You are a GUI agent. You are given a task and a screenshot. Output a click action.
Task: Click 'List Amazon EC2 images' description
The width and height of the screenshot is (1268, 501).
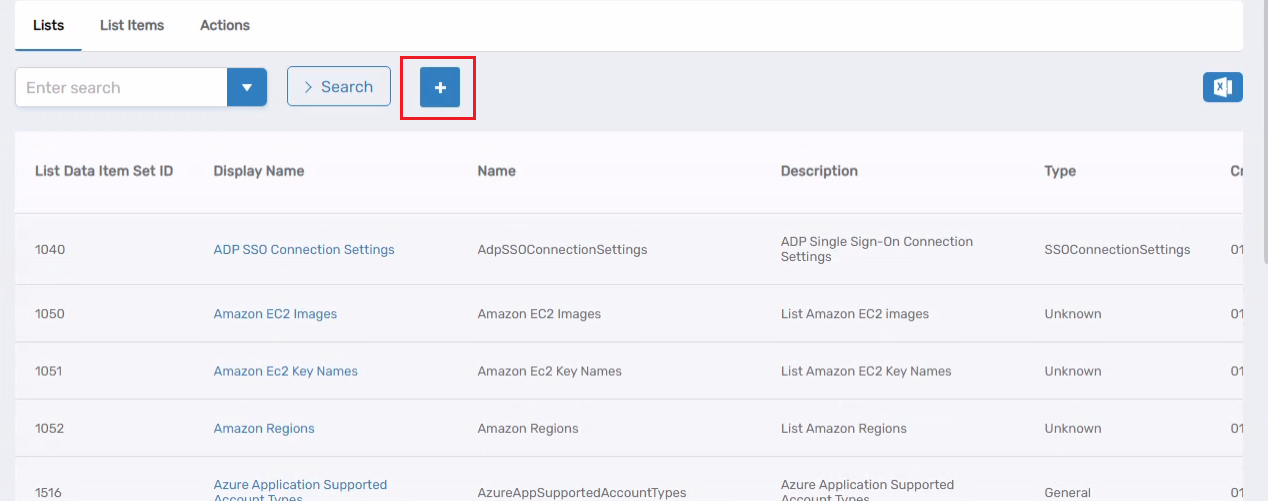click(855, 313)
